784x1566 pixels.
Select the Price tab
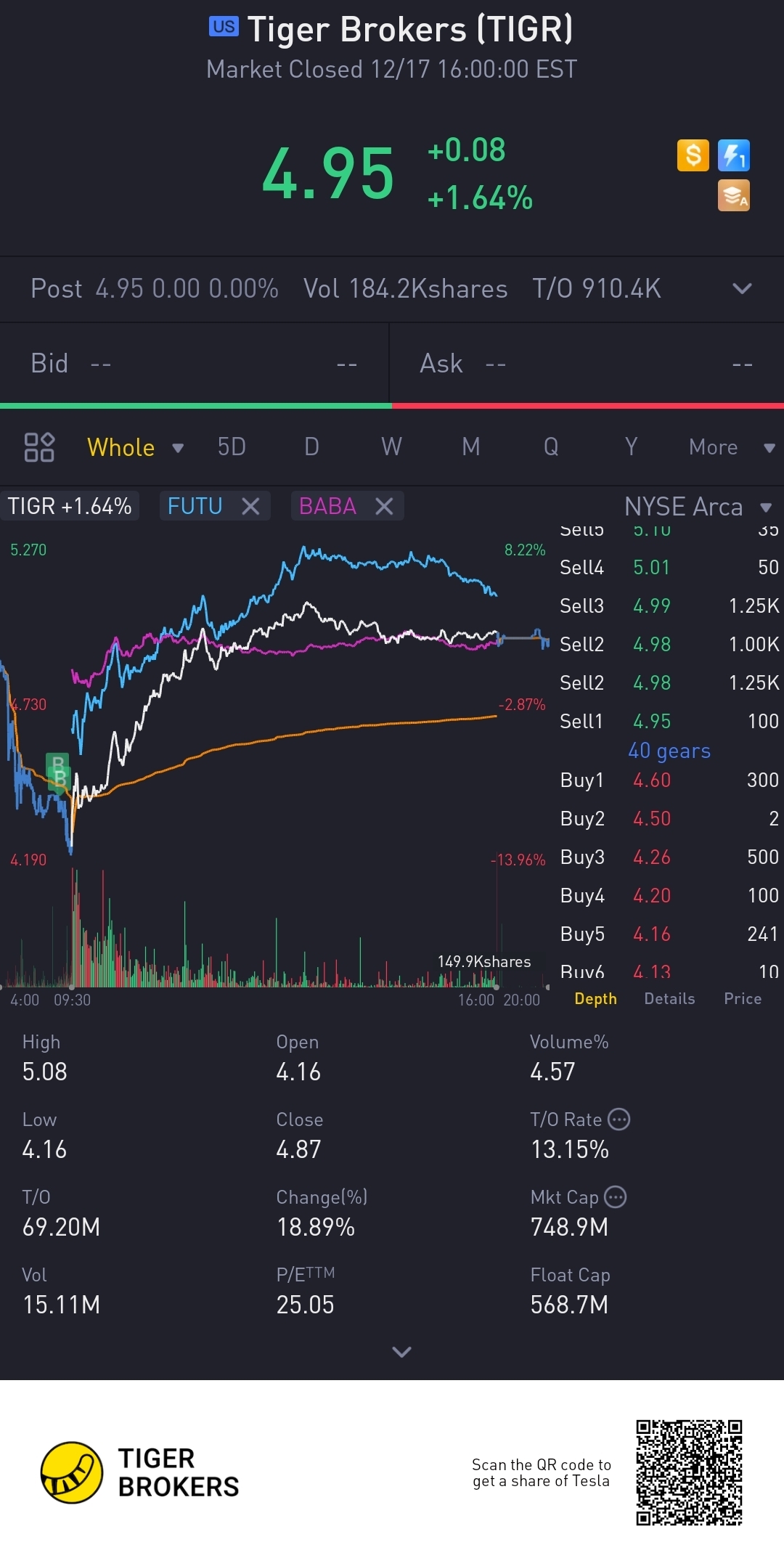tap(743, 999)
